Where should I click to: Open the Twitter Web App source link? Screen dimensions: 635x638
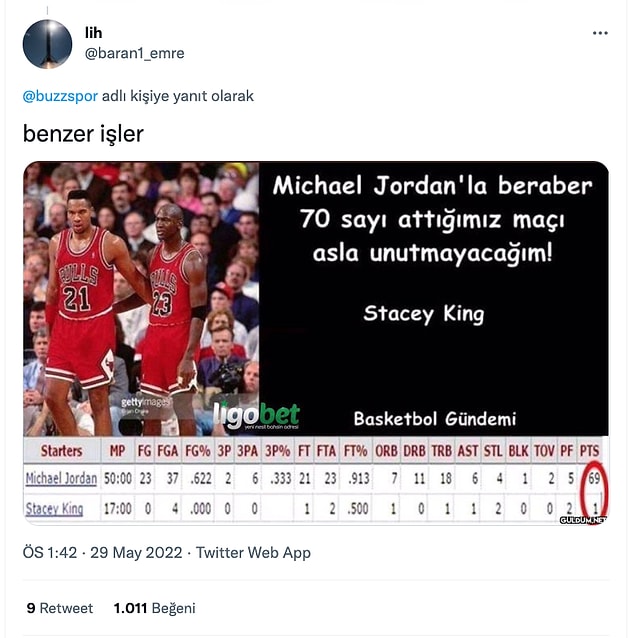253,553
